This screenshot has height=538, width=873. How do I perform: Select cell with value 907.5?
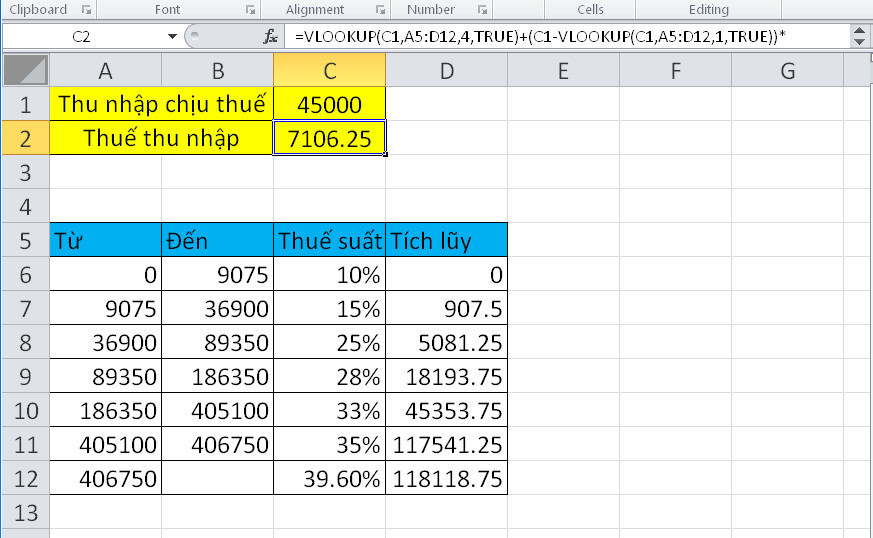click(447, 308)
